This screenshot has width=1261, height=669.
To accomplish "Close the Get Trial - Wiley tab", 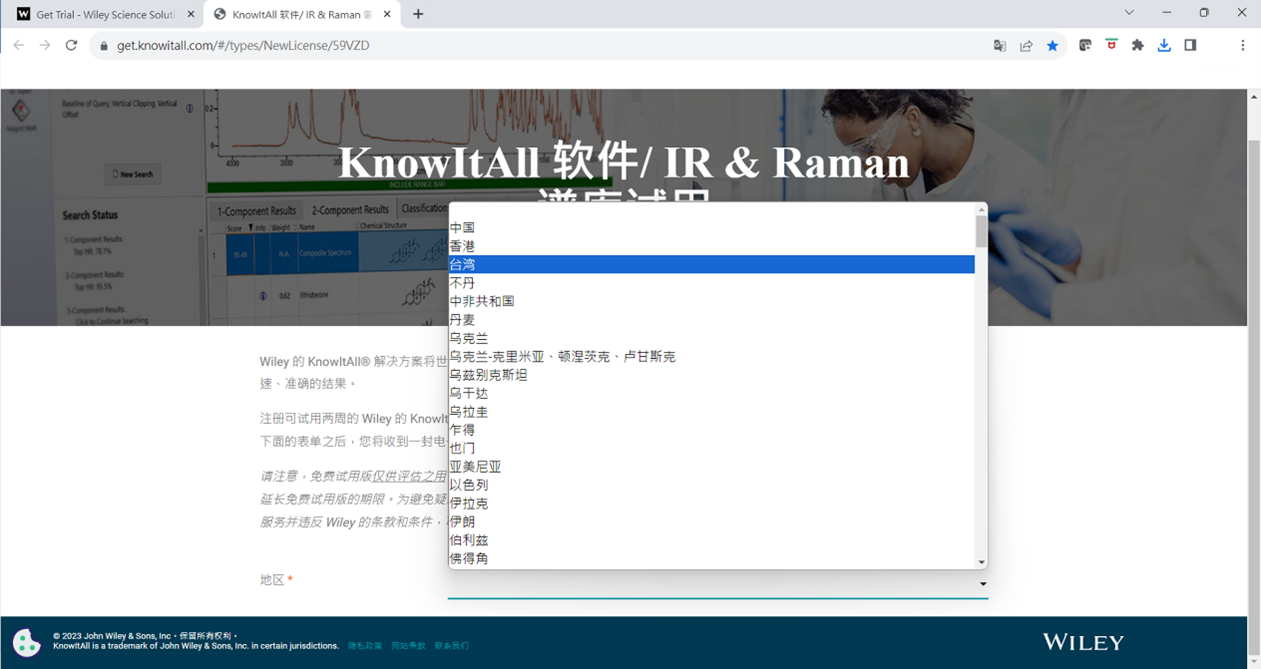I will point(191,14).
